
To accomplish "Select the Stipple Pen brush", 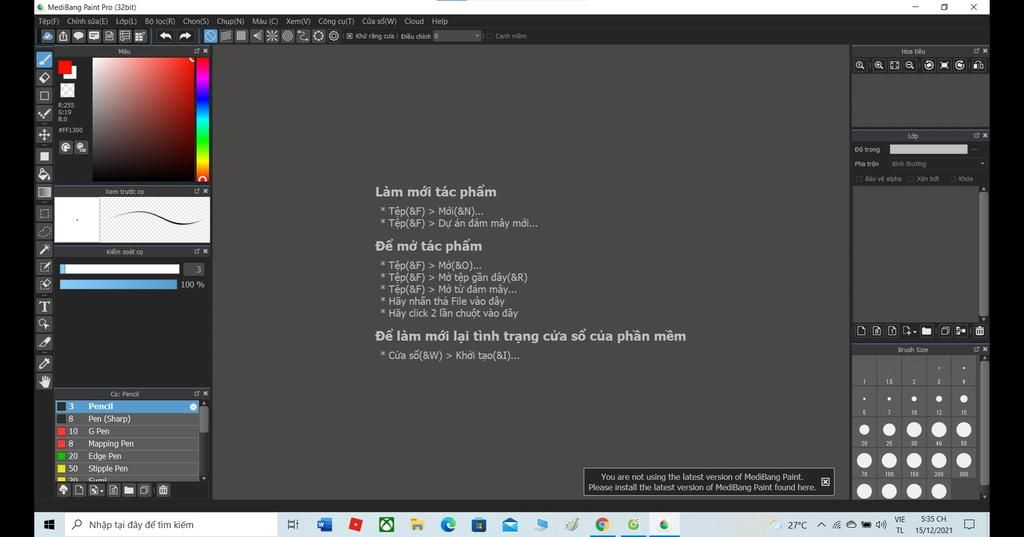I will tap(127, 468).
